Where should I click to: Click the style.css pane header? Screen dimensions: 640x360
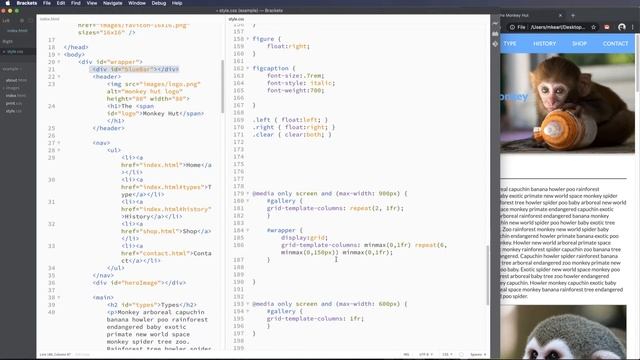pos(236,19)
